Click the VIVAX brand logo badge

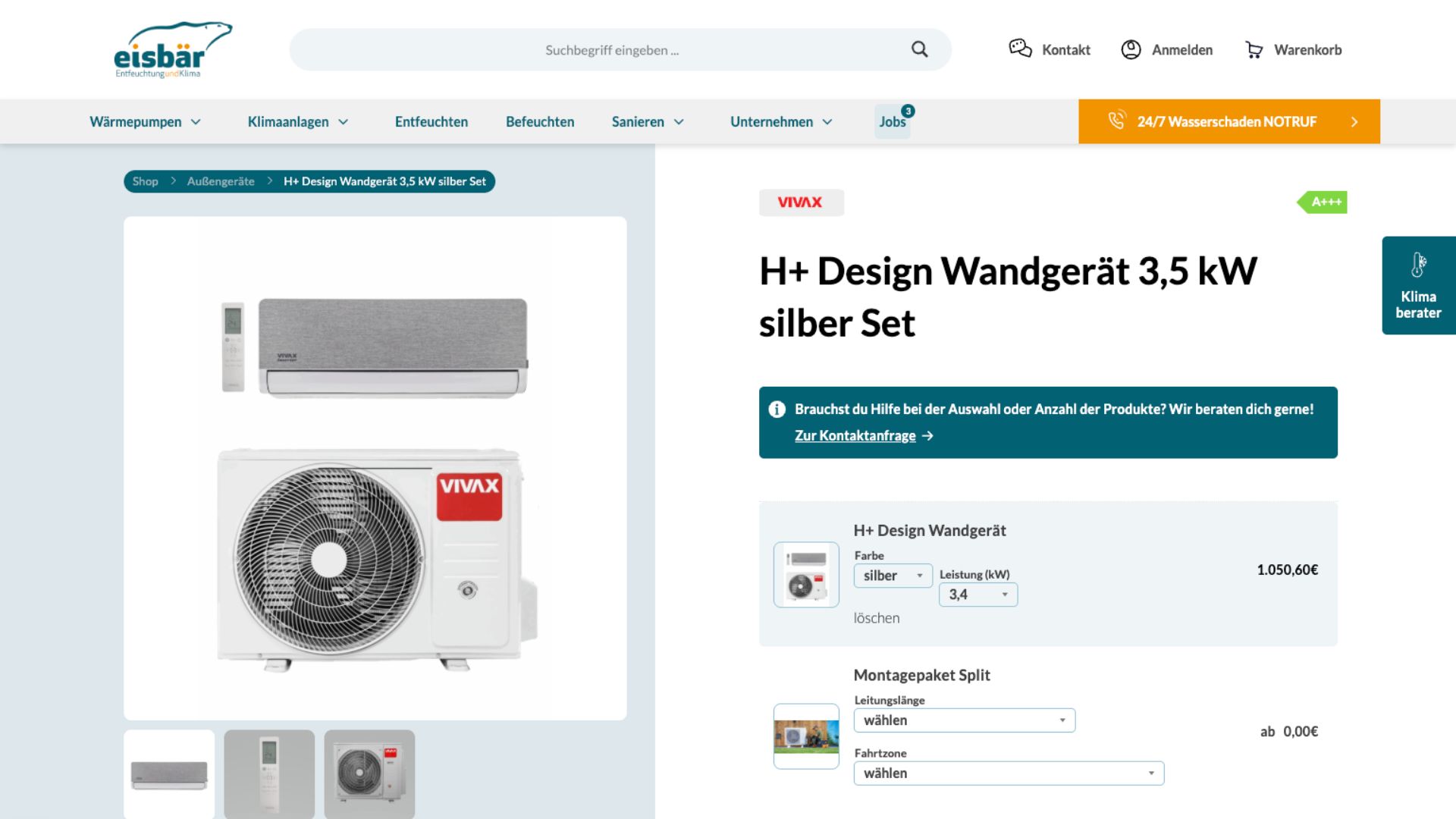[x=801, y=202]
